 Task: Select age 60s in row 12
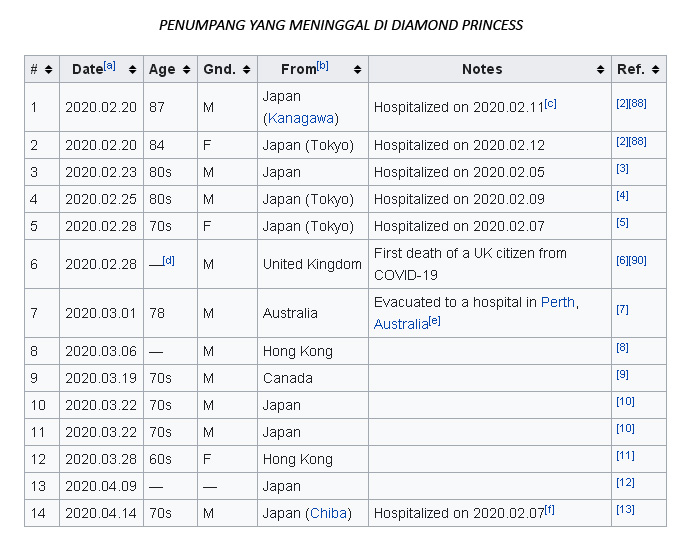point(160,460)
